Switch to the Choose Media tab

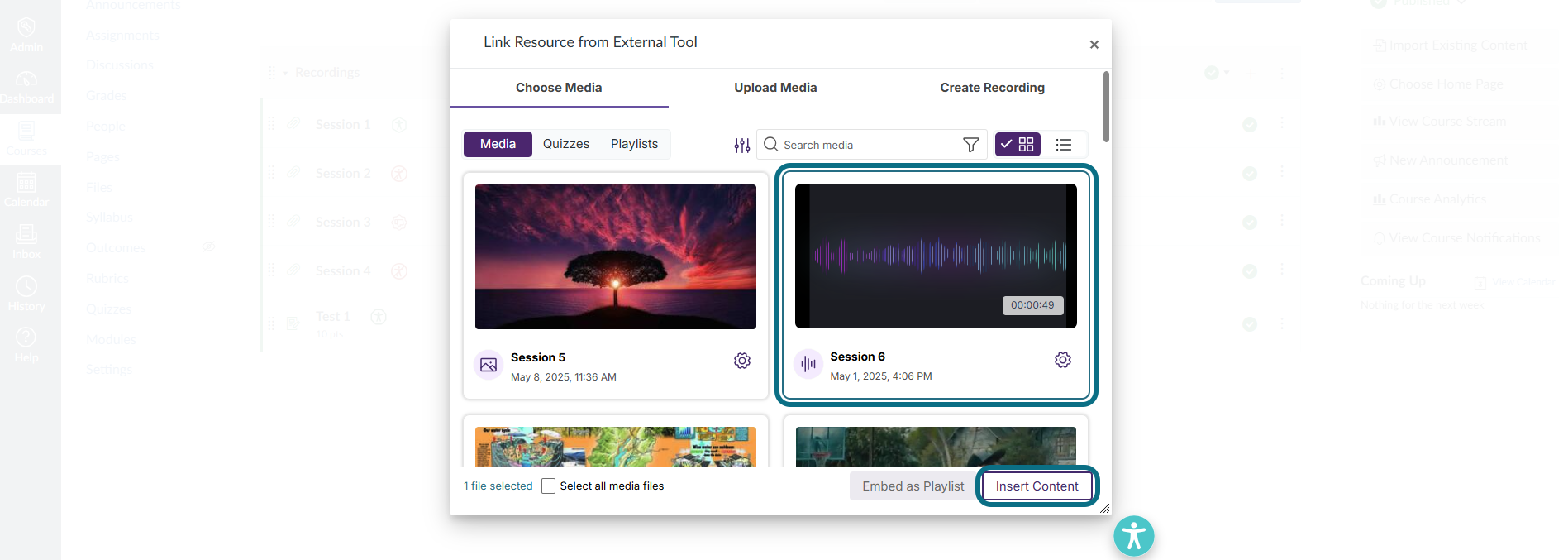point(559,88)
